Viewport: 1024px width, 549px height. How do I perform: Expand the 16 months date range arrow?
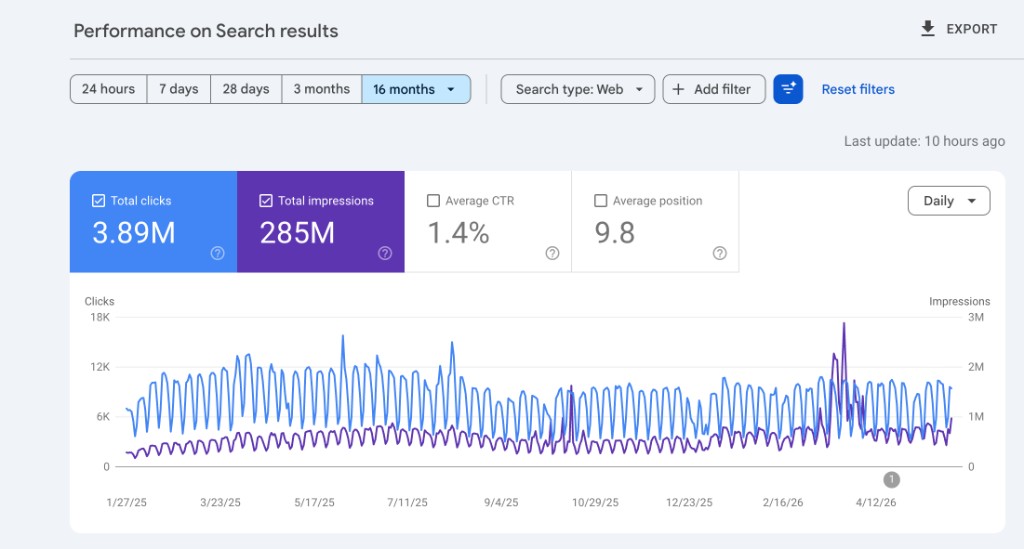[x=451, y=89]
